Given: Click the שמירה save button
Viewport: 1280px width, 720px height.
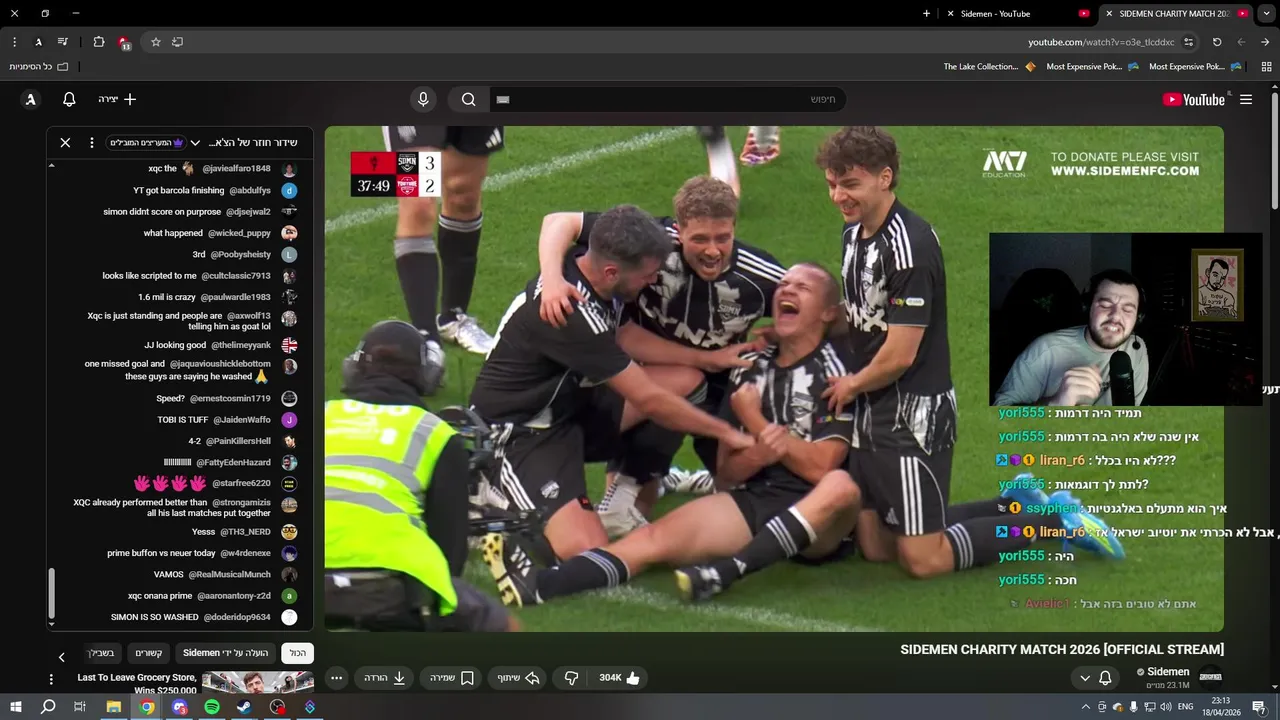Looking at the screenshot, I should coord(451,678).
